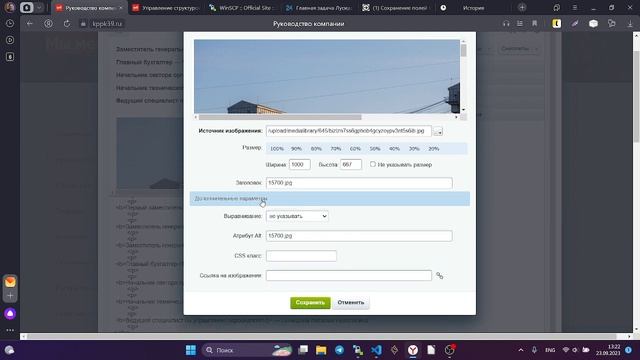
Task: Switch to Yandex Browser taskbar icon
Action: (x=413, y=350)
